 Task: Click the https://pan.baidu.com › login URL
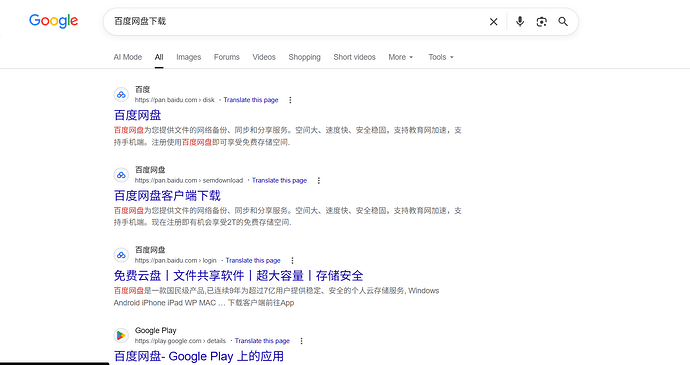176,261
